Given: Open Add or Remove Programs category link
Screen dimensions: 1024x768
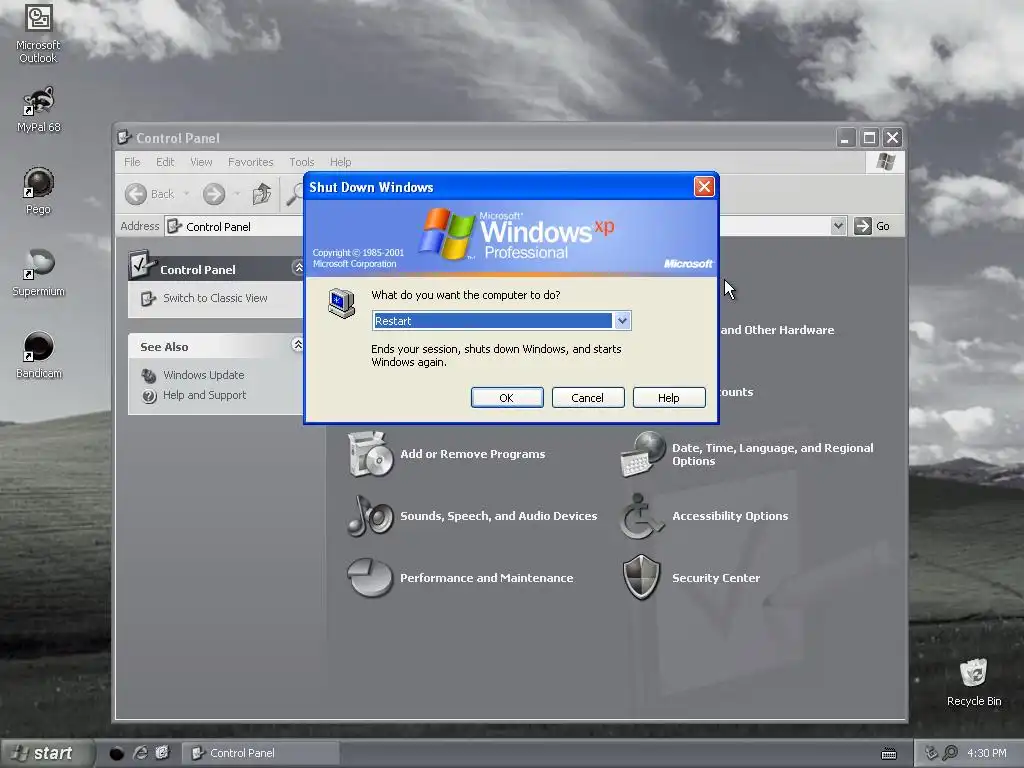Looking at the screenshot, I should coord(472,454).
